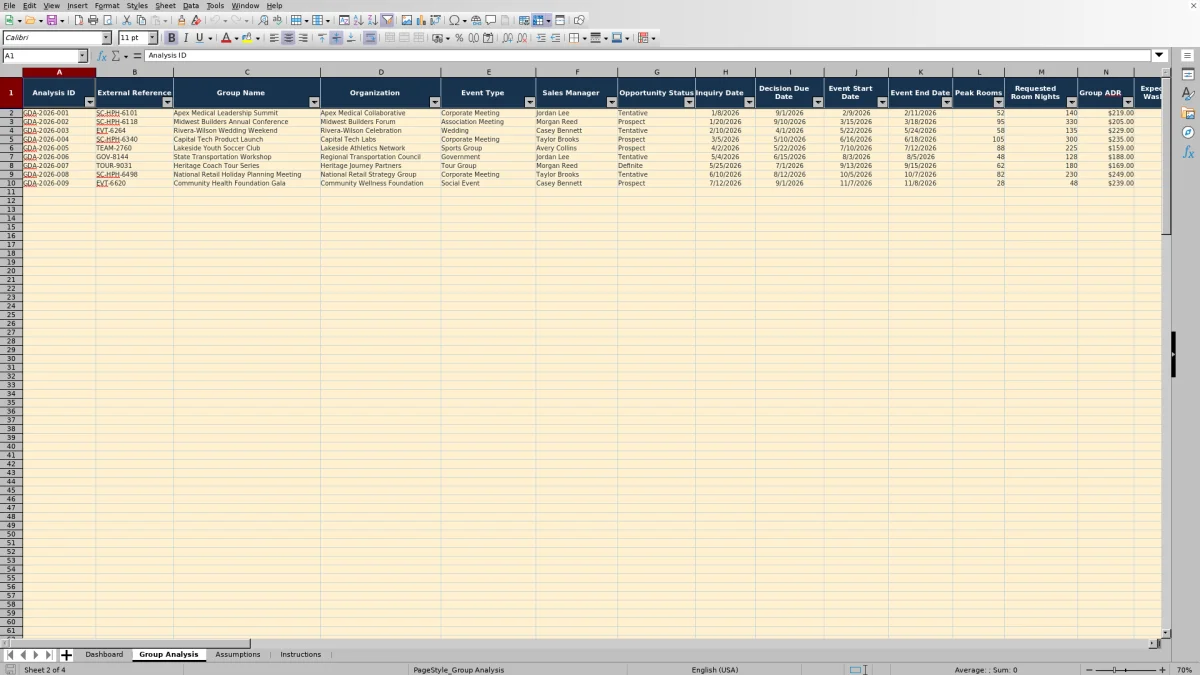Image resolution: width=1200 pixels, height=675 pixels.
Task: Toggle the AutoFilter funnel icon
Action: (387, 20)
